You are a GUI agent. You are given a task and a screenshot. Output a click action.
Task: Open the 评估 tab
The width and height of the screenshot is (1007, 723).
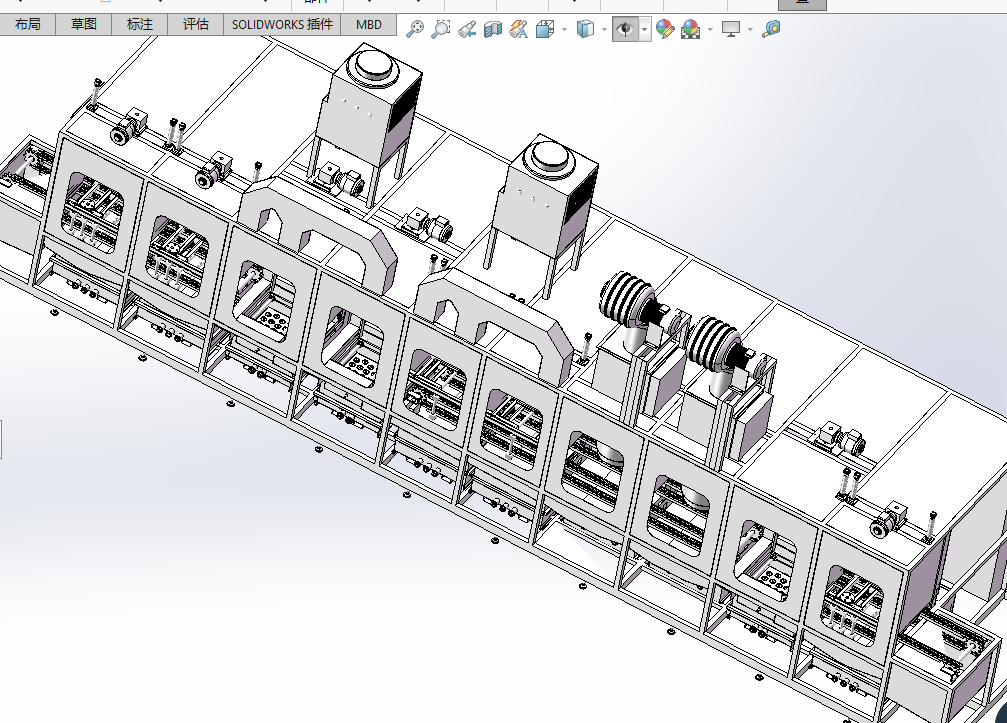tap(196, 24)
